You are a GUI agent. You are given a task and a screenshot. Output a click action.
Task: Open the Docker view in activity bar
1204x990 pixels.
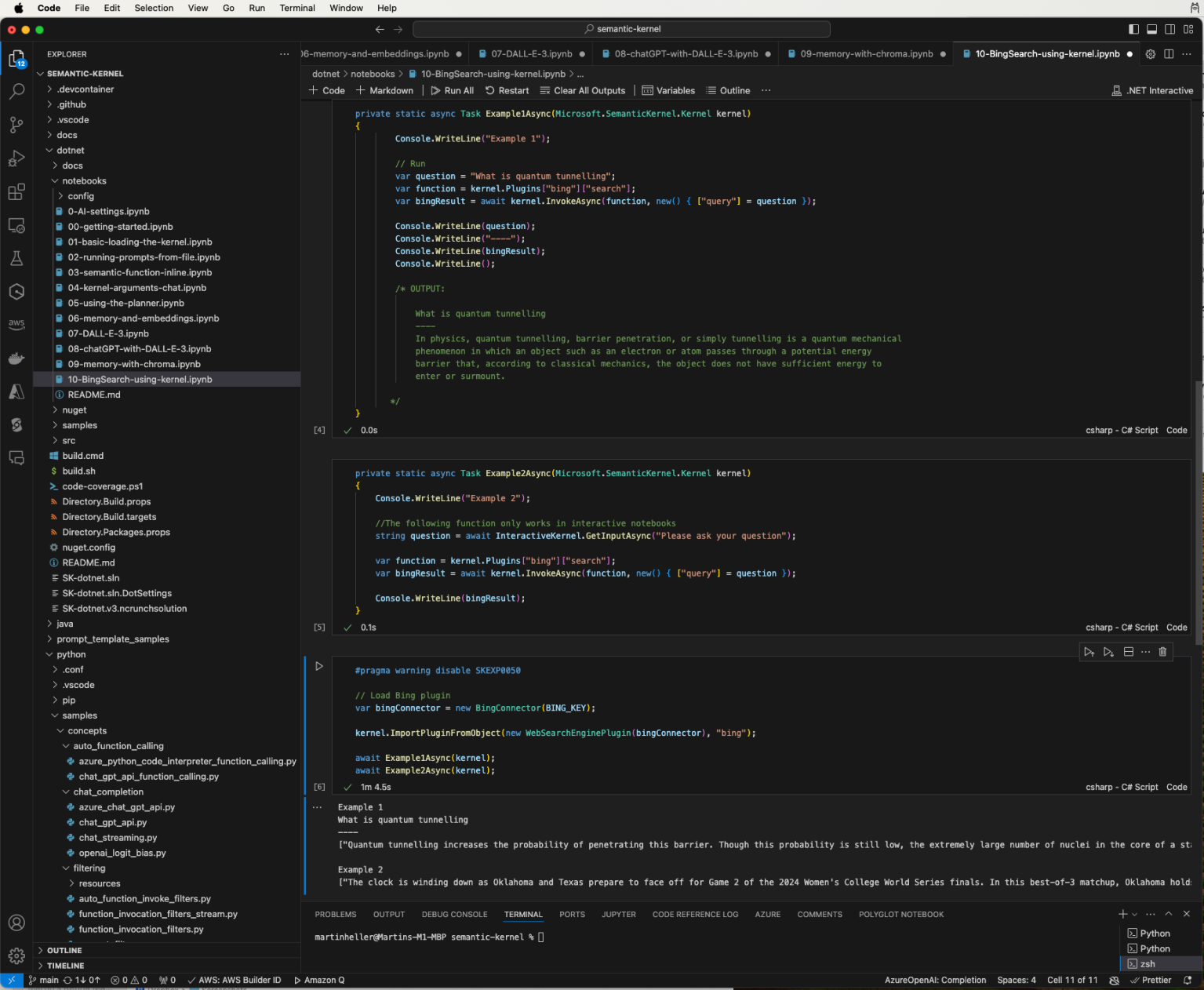pyautogui.click(x=16, y=359)
